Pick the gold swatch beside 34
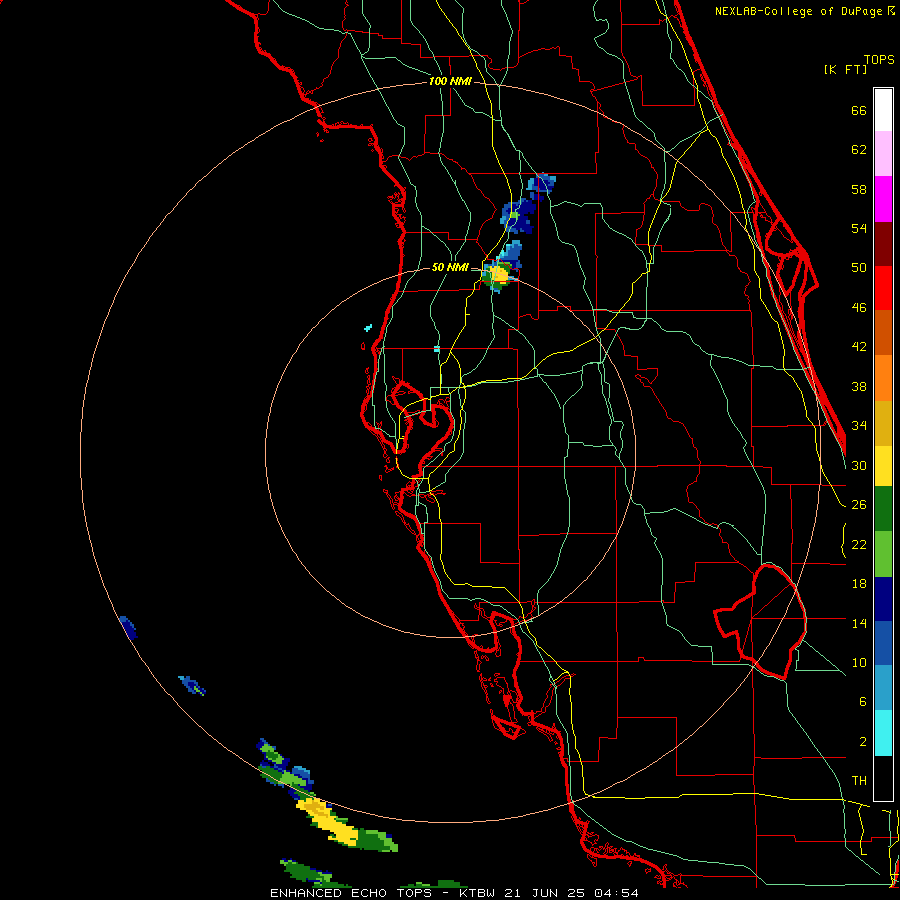 pos(883,423)
